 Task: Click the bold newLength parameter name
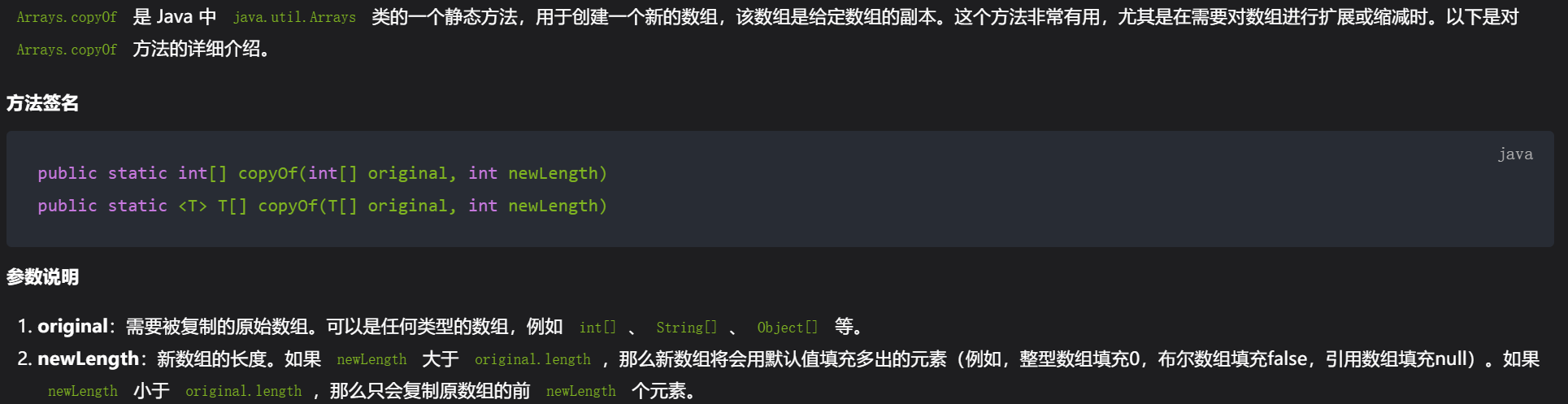pyautogui.click(x=88, y=358)
